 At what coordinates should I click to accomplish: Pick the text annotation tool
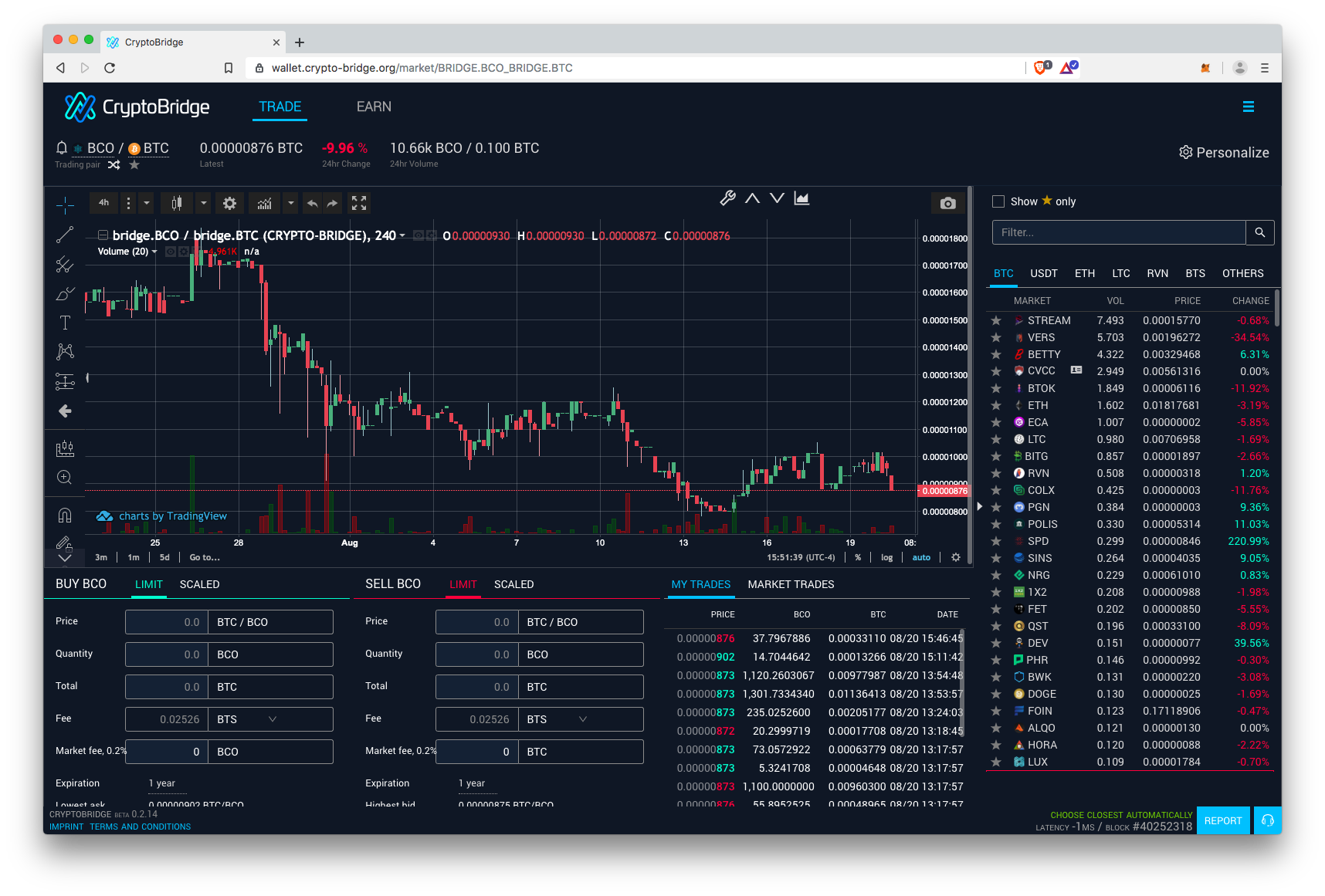(x=65, y=323)
